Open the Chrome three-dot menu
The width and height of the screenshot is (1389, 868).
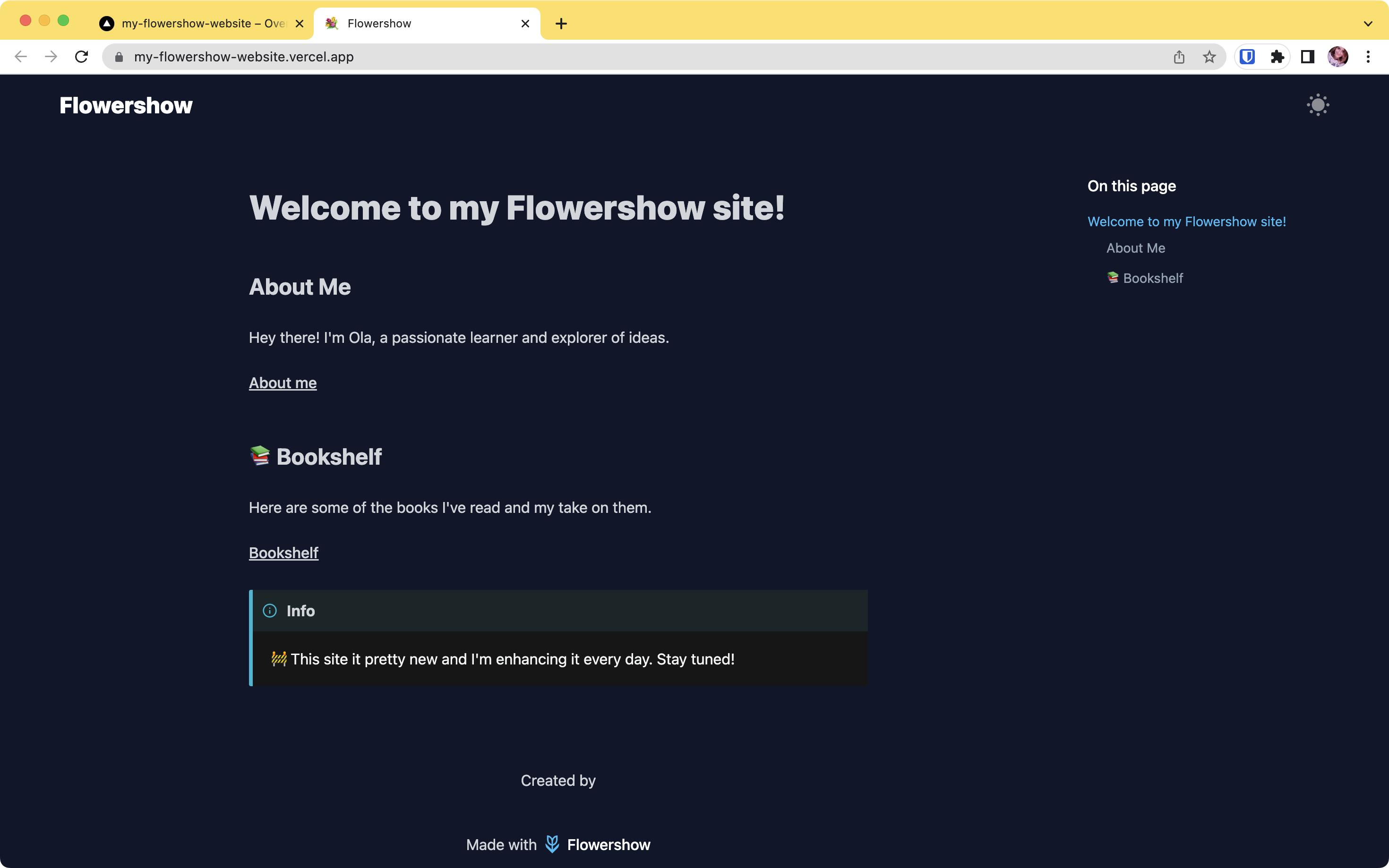point(1368,57)
